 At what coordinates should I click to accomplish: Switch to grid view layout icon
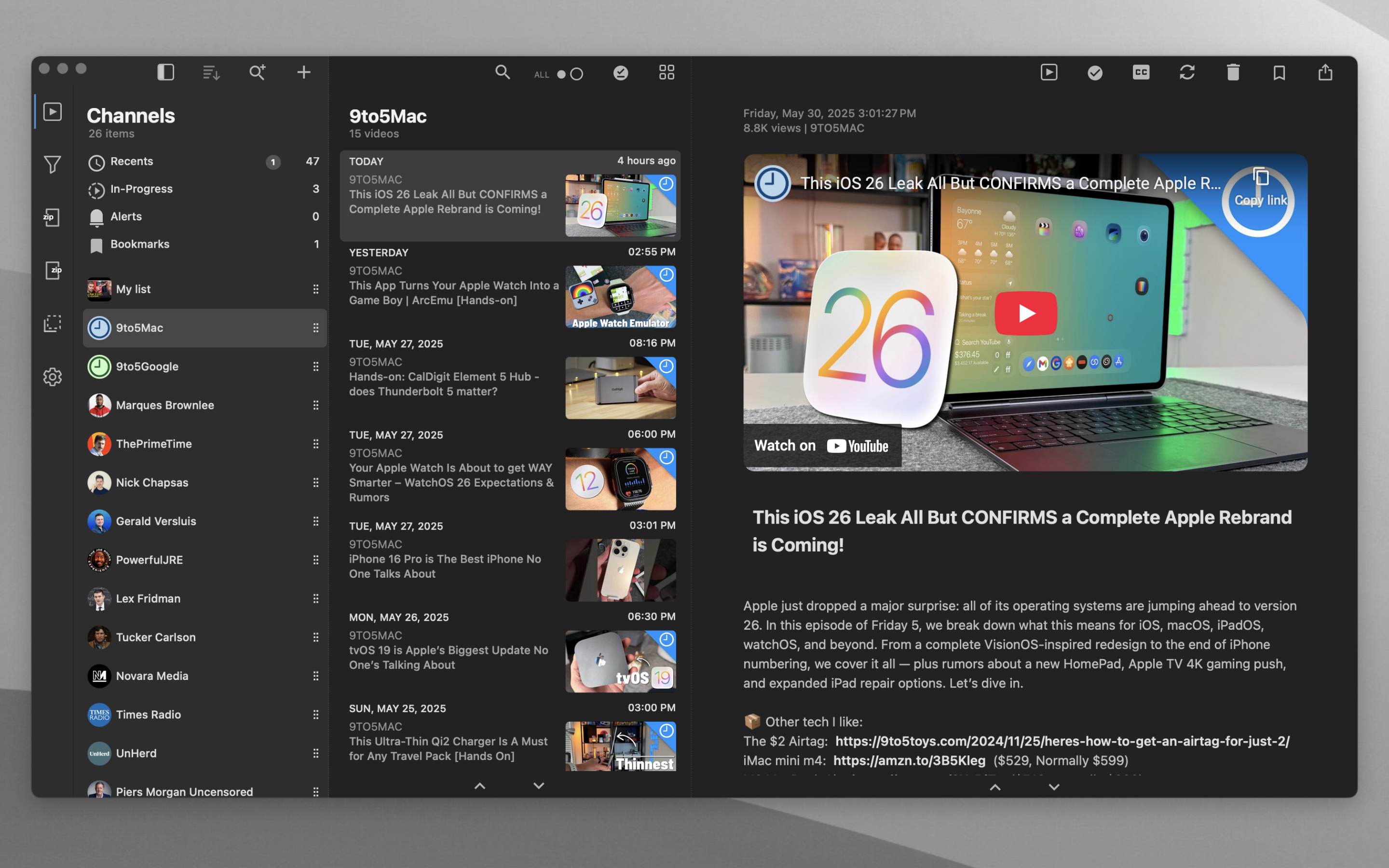[x=667, y=72]
